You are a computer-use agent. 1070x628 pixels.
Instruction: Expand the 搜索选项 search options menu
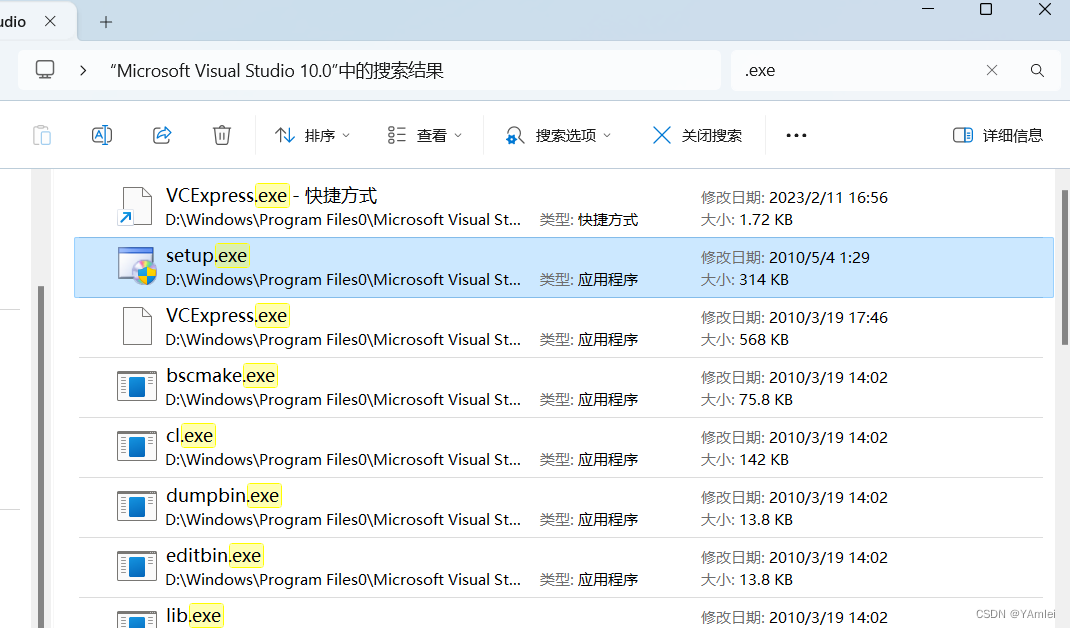pos(558,136)
